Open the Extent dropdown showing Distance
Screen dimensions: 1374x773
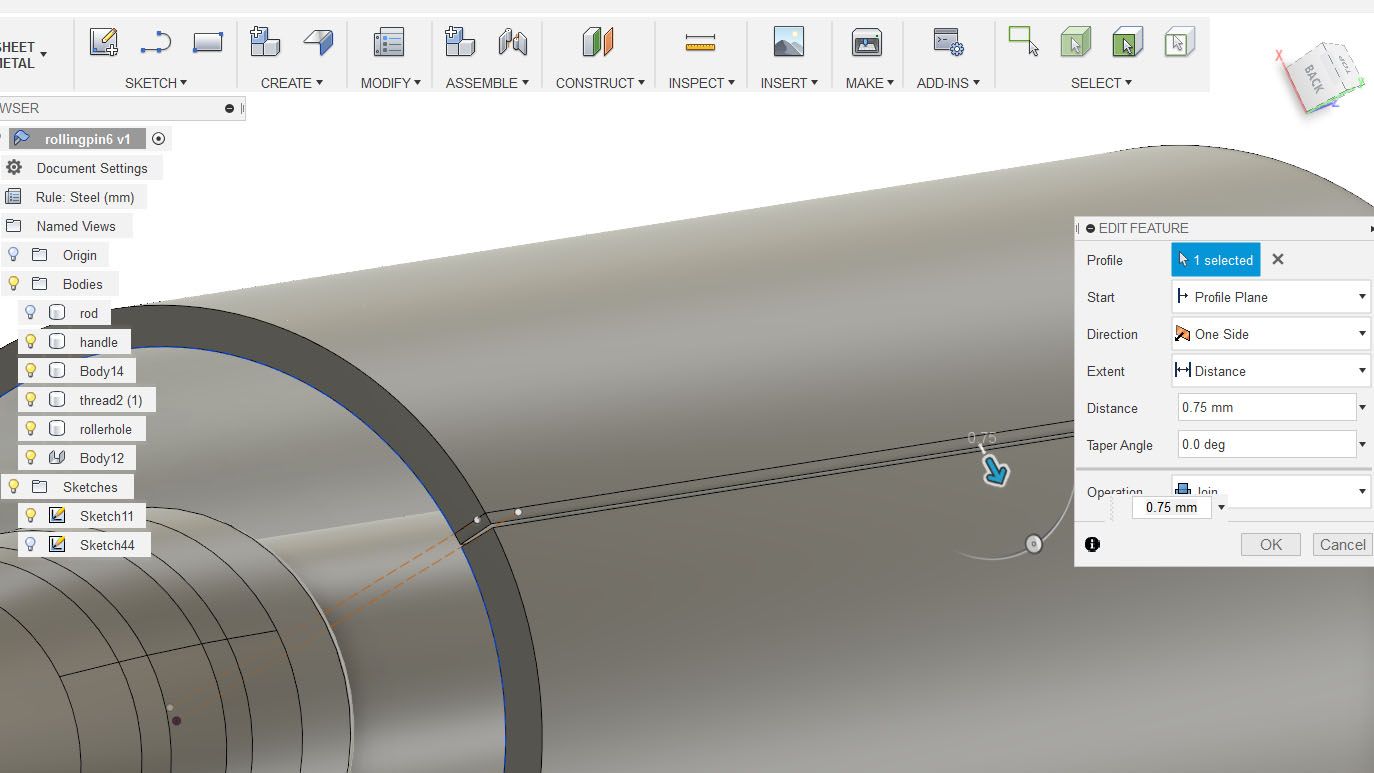coord(1270,371)
